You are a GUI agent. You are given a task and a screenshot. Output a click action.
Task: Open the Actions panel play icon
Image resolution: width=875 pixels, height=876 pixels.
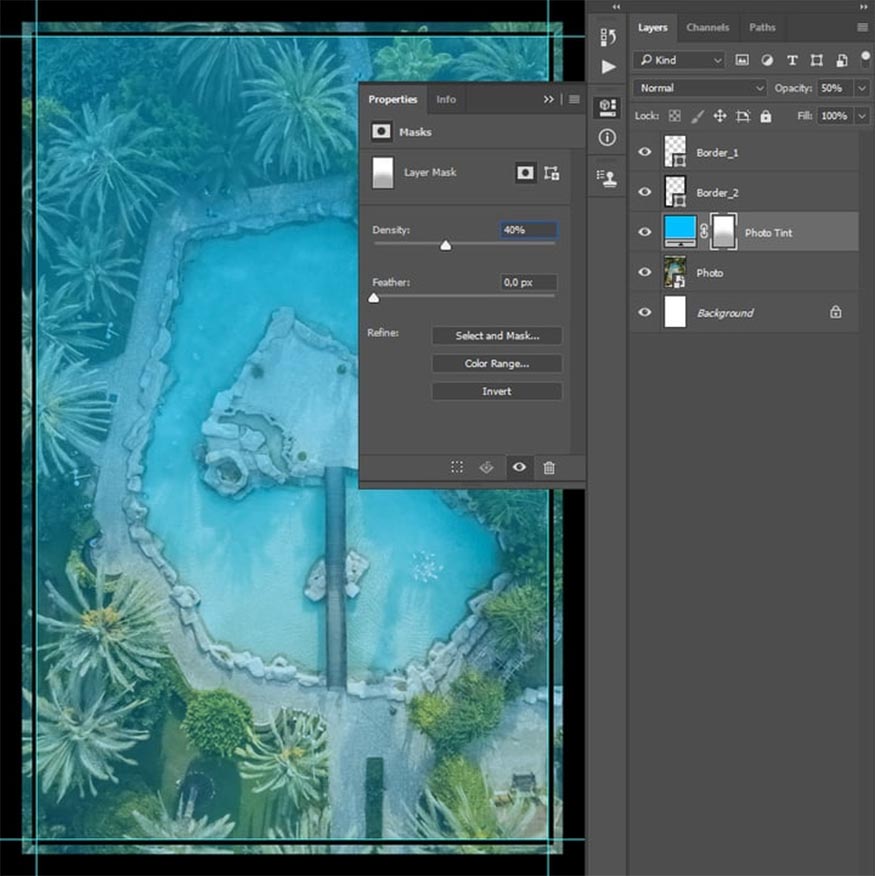608,66
